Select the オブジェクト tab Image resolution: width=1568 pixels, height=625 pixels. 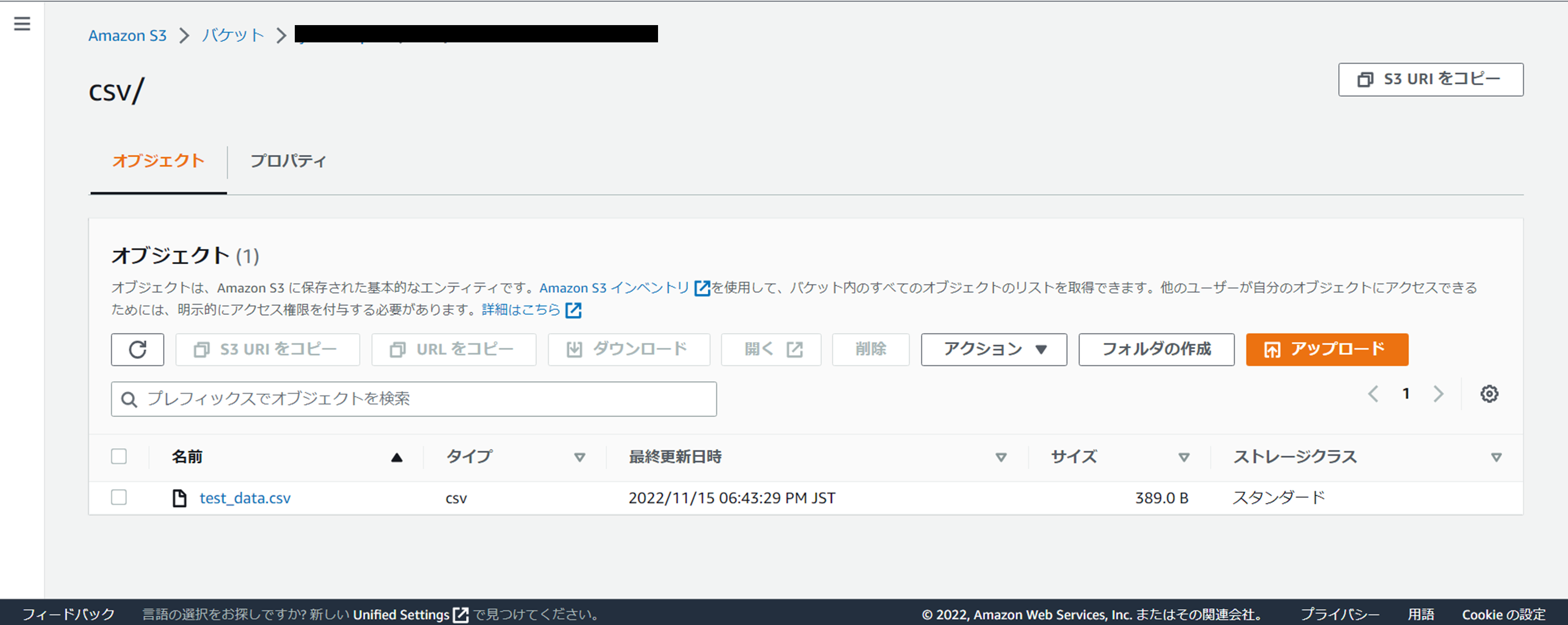[158, 161]
